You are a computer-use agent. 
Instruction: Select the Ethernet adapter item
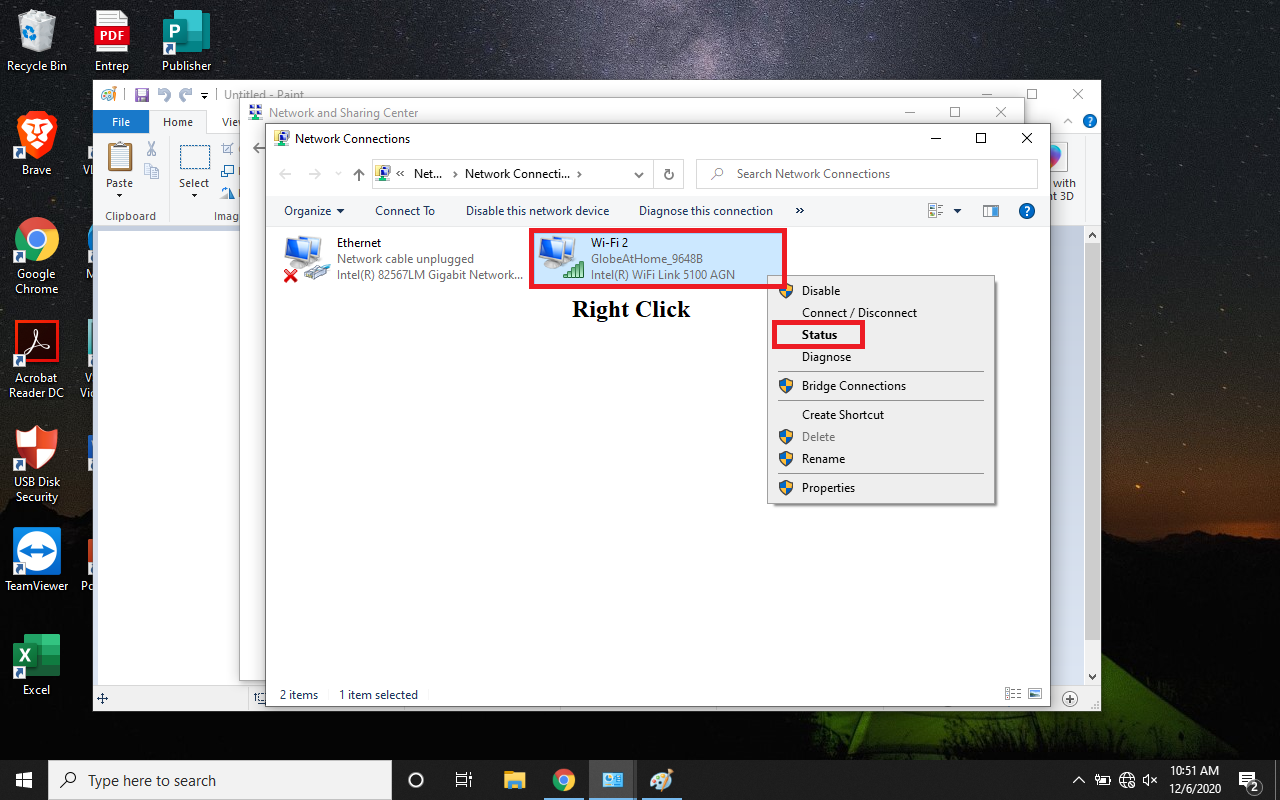pyautogui.click(x=403, y=258)
